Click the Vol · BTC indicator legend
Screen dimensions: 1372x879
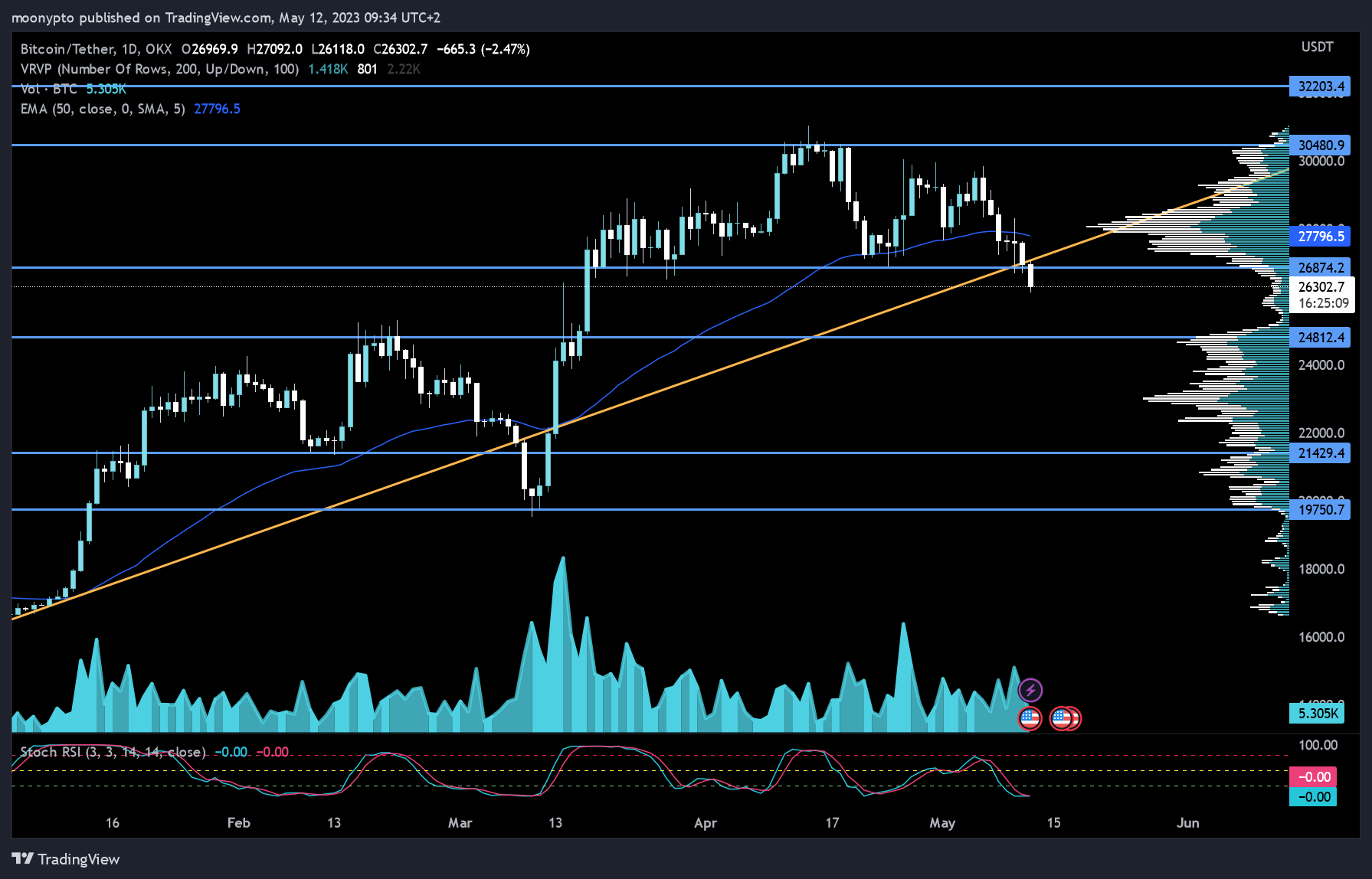tap(49, 89)
